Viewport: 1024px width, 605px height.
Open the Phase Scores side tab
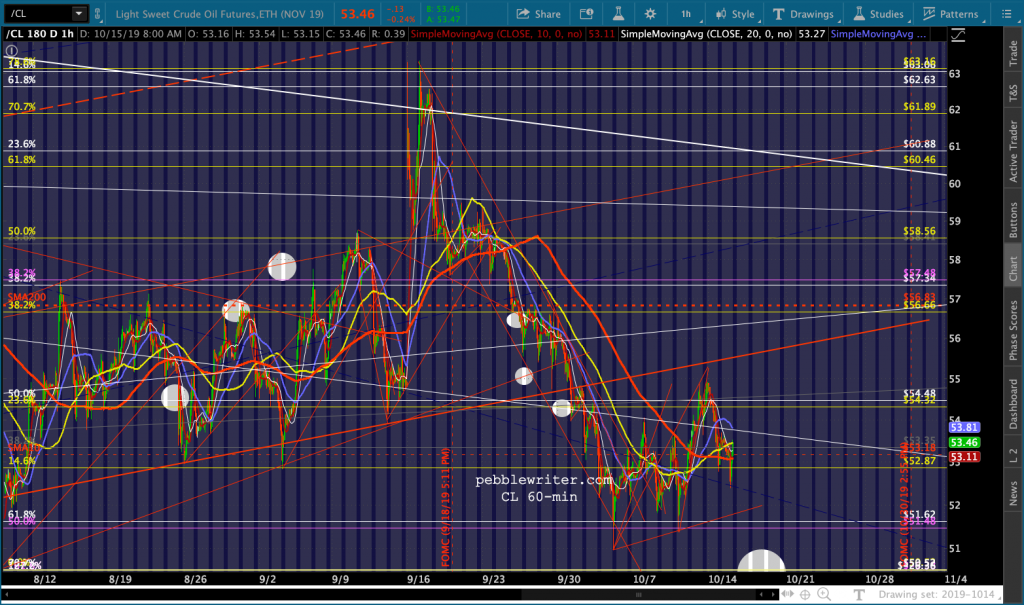point(1013,331)
